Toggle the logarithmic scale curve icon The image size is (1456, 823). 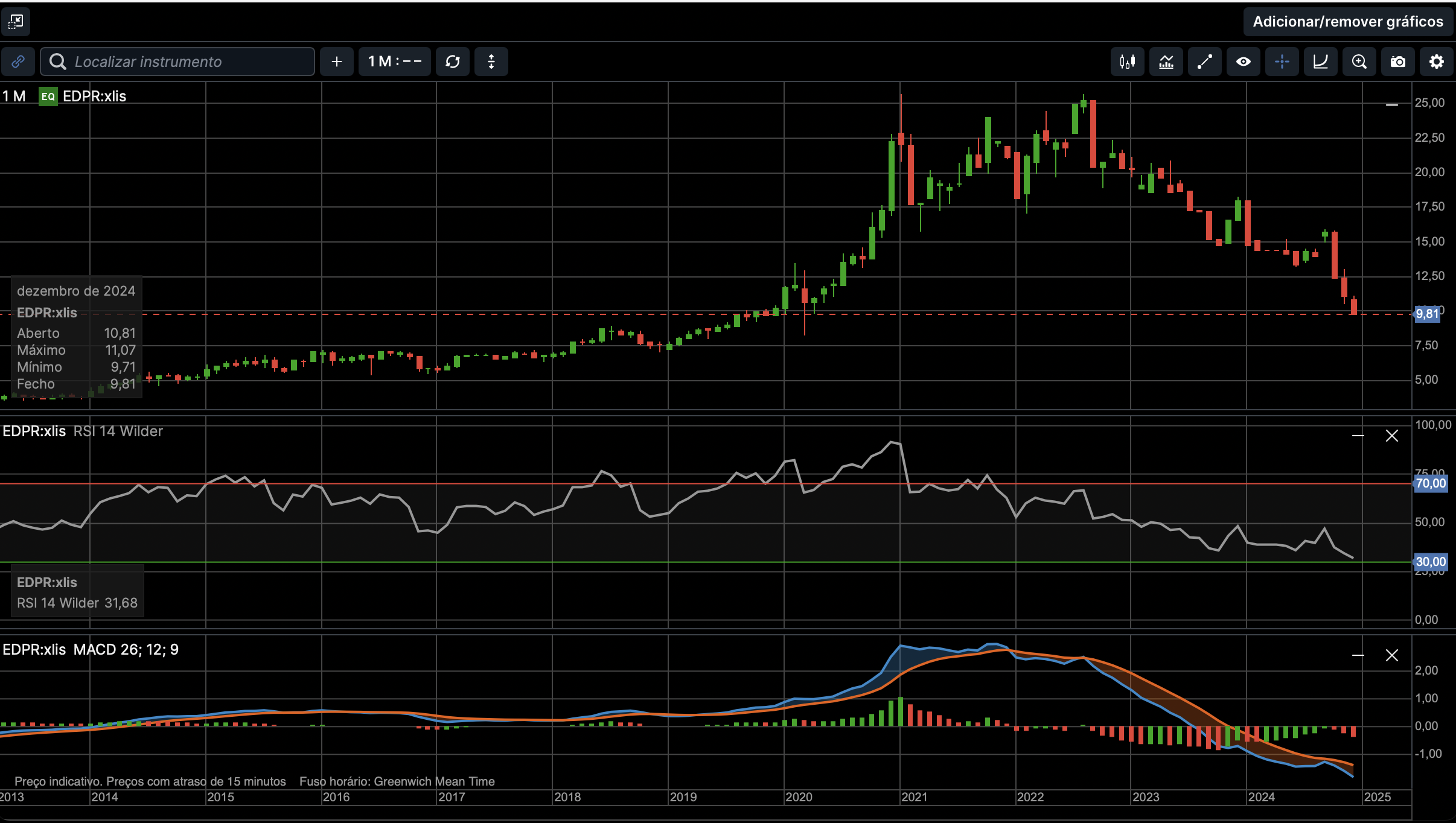click(x=1320, y=62)
